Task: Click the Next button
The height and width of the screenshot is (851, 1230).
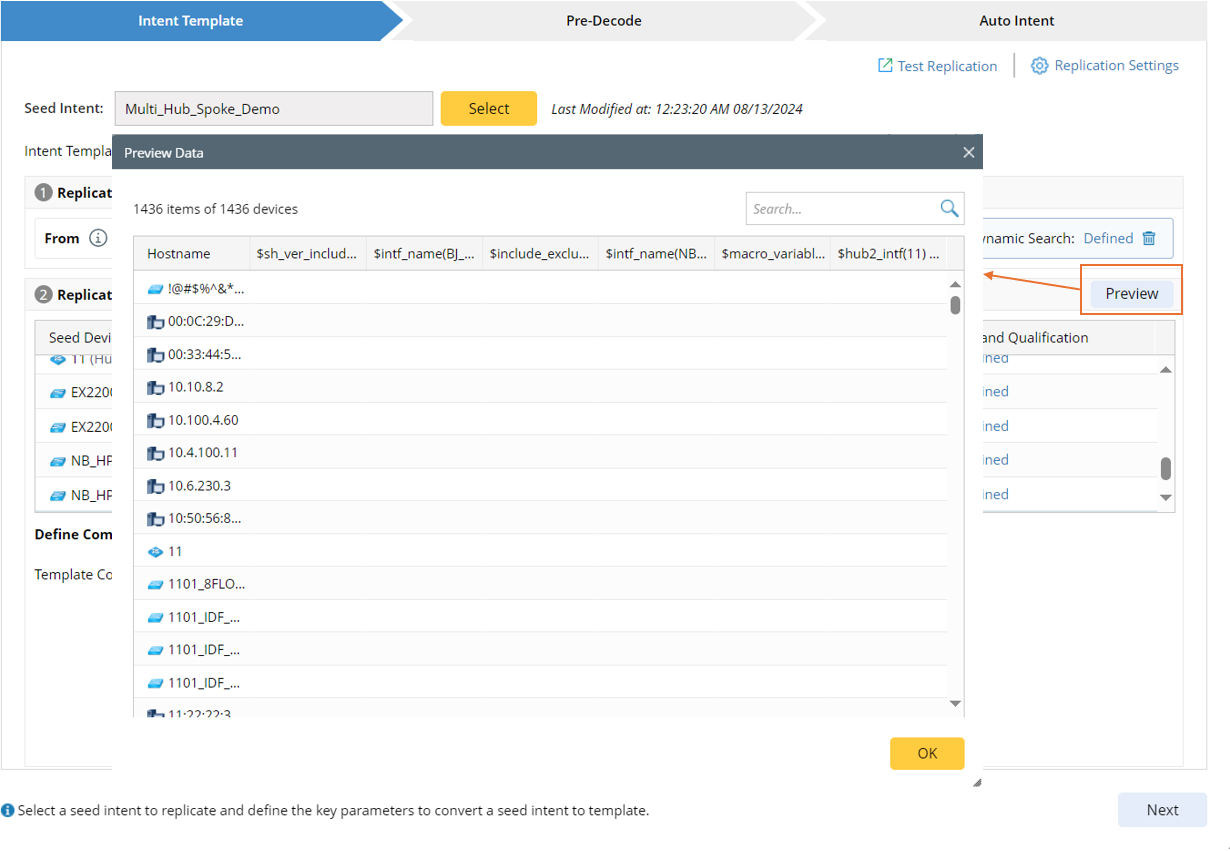Action: pos(1162,810)
